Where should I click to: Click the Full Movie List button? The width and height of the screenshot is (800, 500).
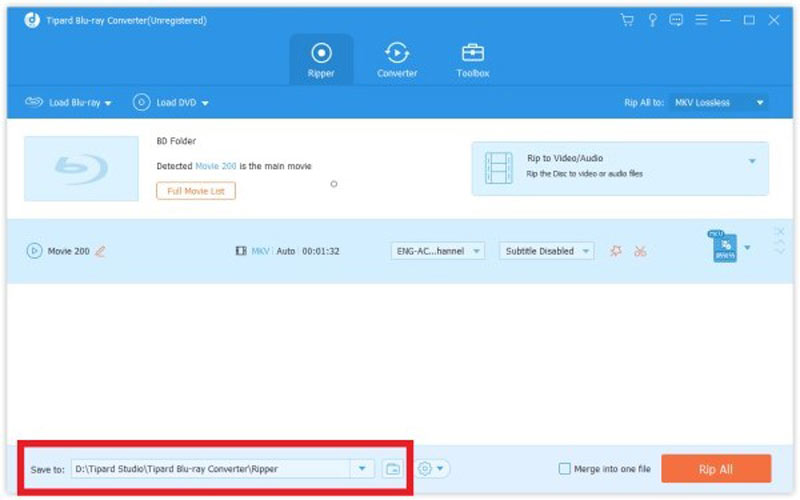196,190
